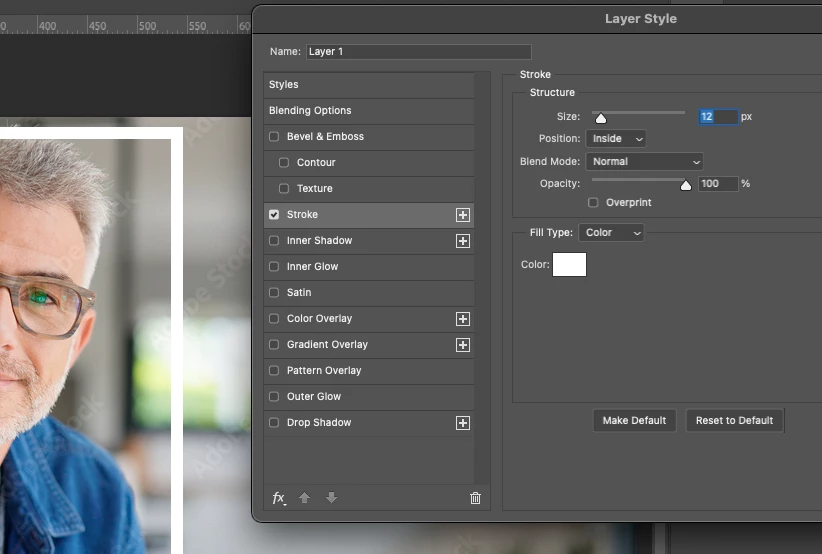Select the Bevel & Emboss row label
Viewport: 822px width, 554px height.
click(x=325, y=136)
